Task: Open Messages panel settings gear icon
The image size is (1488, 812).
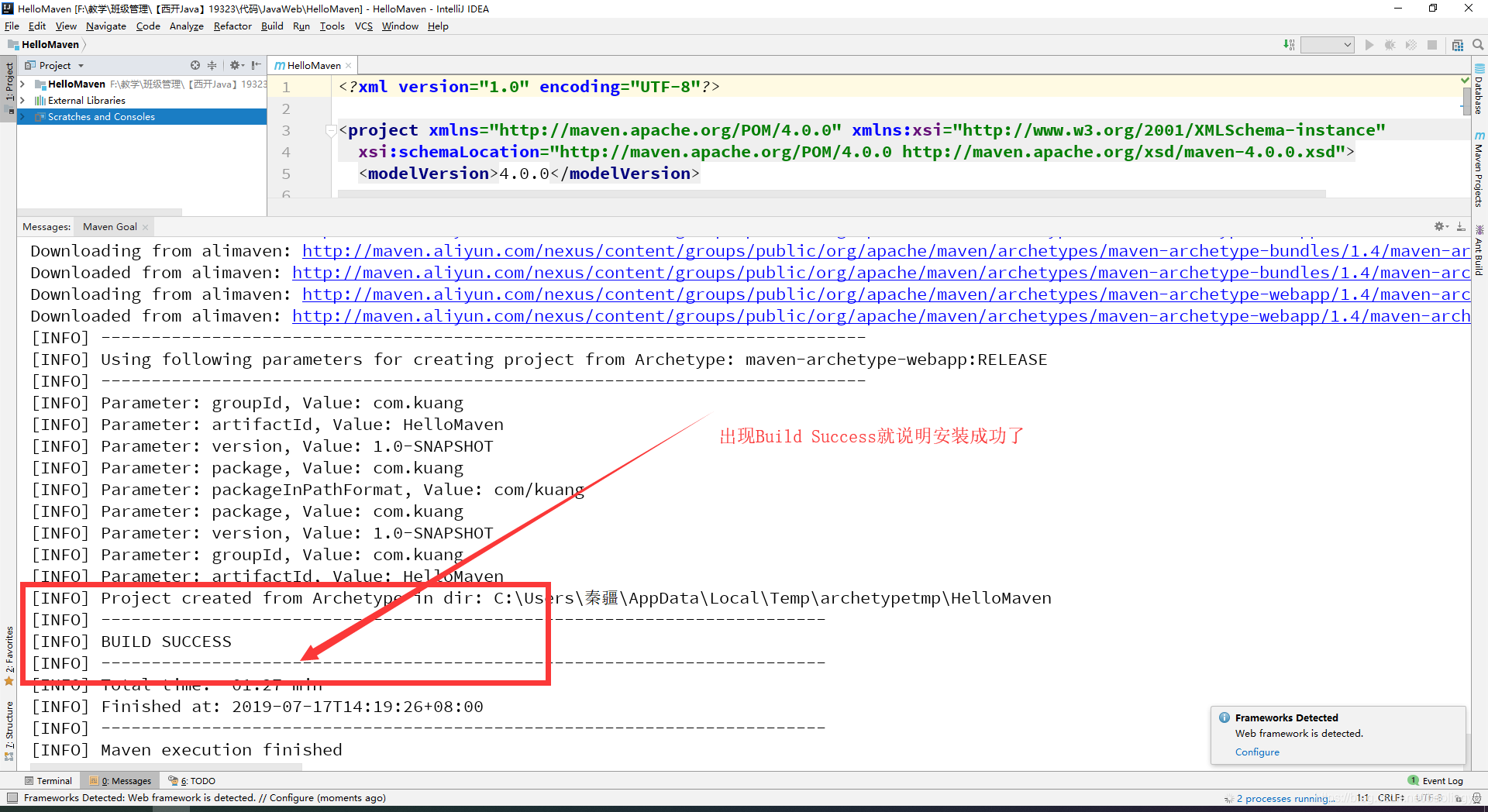Action: (1441, 226)
